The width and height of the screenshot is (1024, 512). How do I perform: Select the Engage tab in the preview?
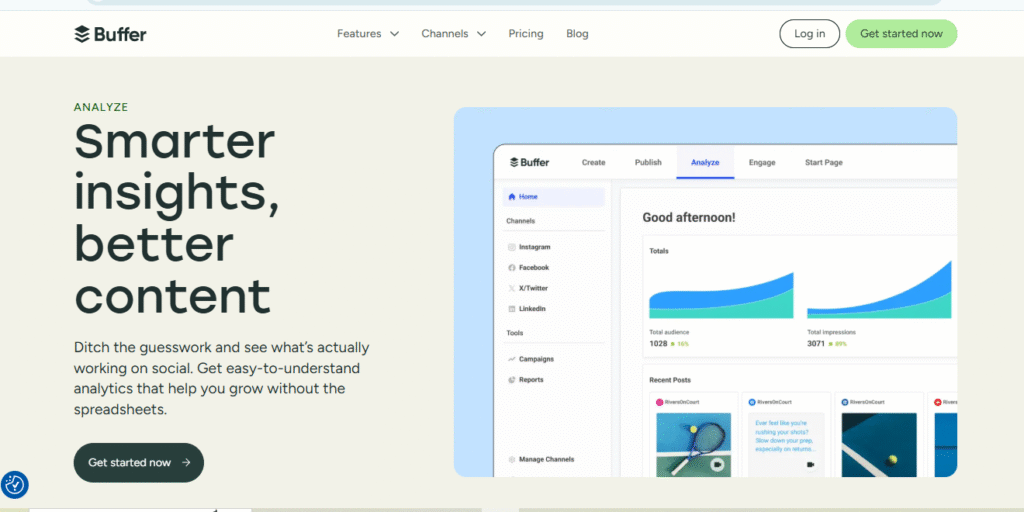click(762, 163)
